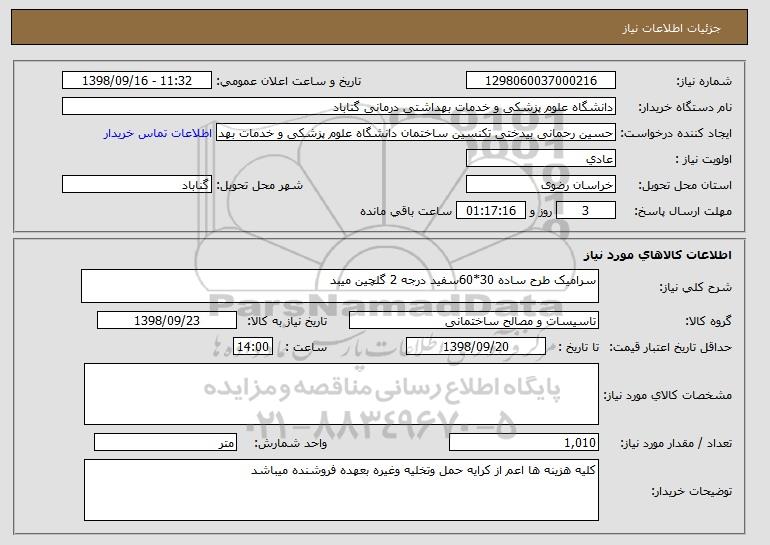Open the buyer contact info link اطلاعات تماس خریدار
The image size is (770, 545).
158,133
